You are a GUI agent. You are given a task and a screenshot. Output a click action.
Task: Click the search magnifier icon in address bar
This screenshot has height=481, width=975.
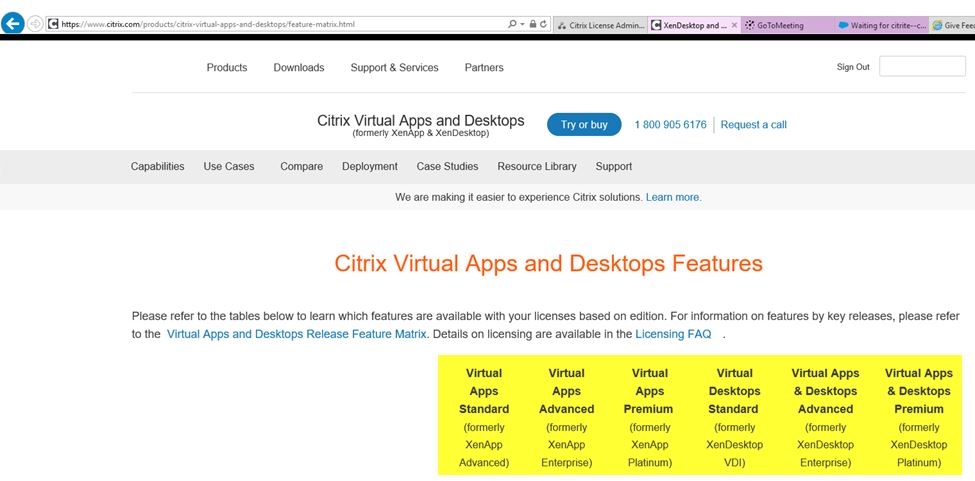(x=511, y=24)
